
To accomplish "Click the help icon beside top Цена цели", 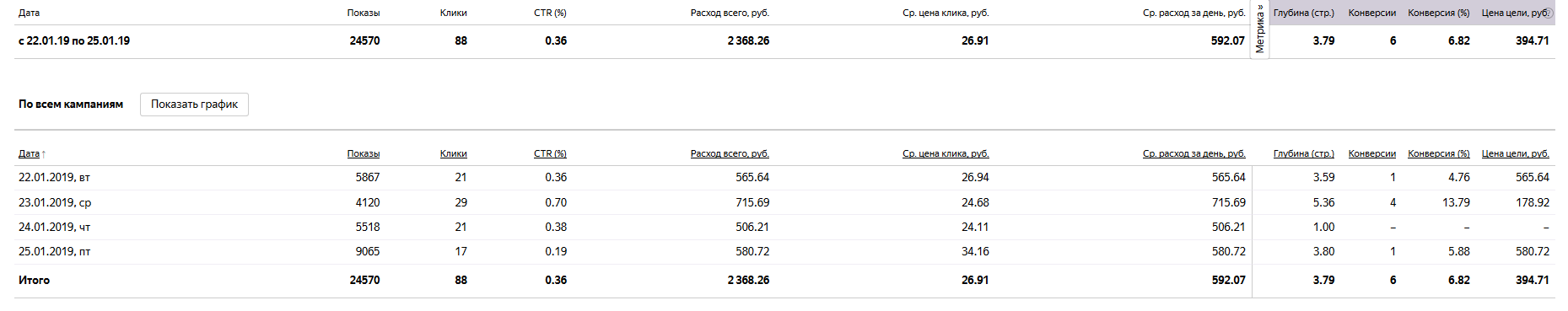I will pos(1549,13).
